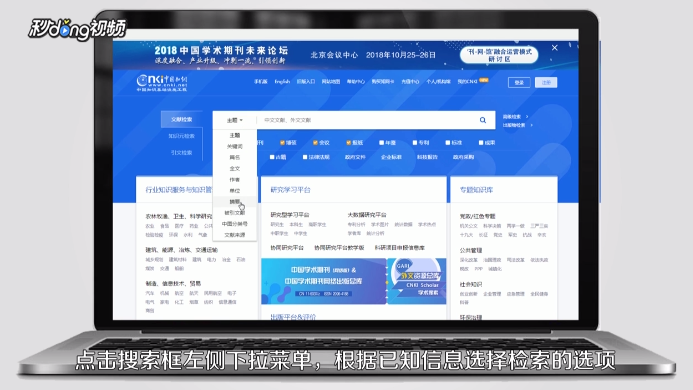Open the 专题知识库 section heading
The height and width of the screenshot is (390, 693).
476,190
